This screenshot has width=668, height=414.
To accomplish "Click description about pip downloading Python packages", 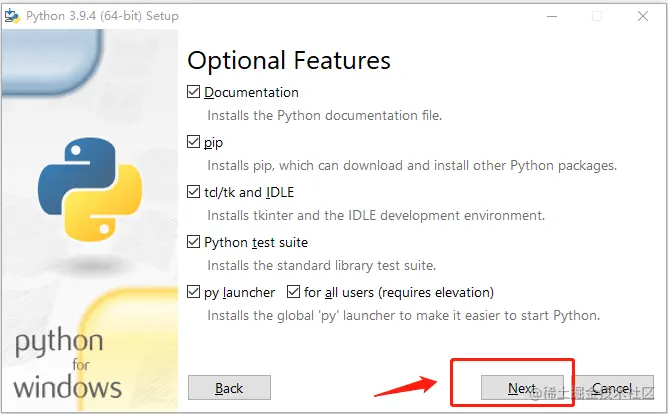I will click(412, 165).
